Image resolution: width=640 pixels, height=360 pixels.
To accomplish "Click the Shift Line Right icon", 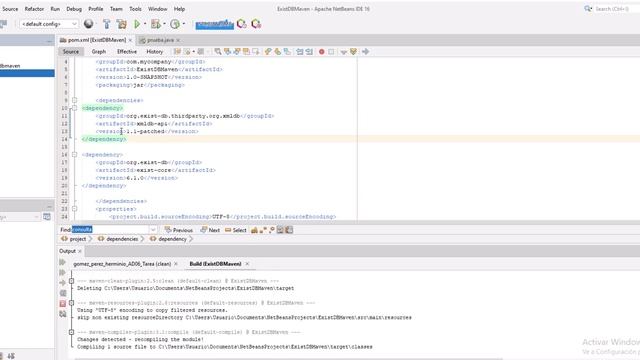I will point(309,52).
